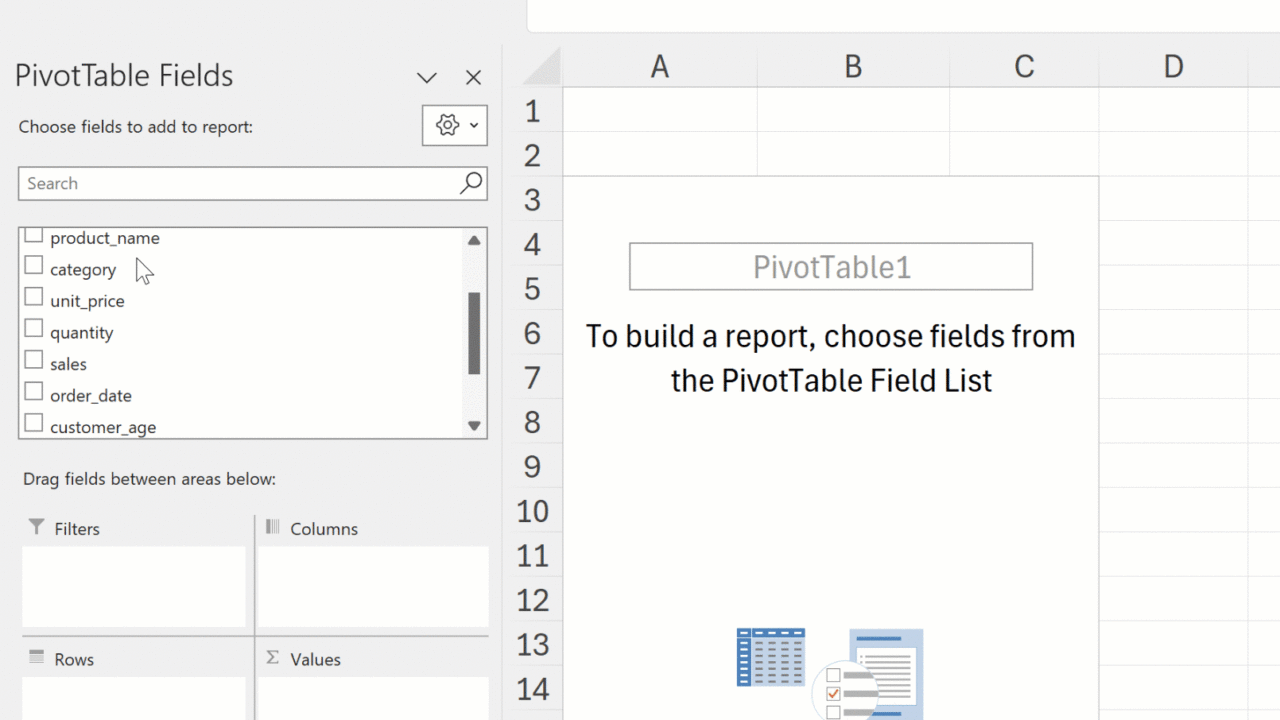
Task: Select column B header
Action: tap(852, 67)
